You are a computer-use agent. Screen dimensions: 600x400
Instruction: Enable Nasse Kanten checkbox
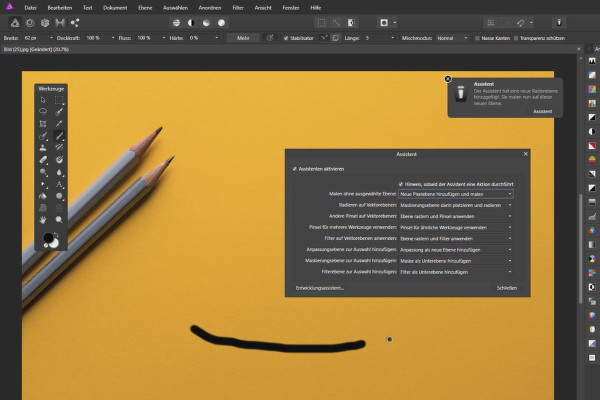477,38
